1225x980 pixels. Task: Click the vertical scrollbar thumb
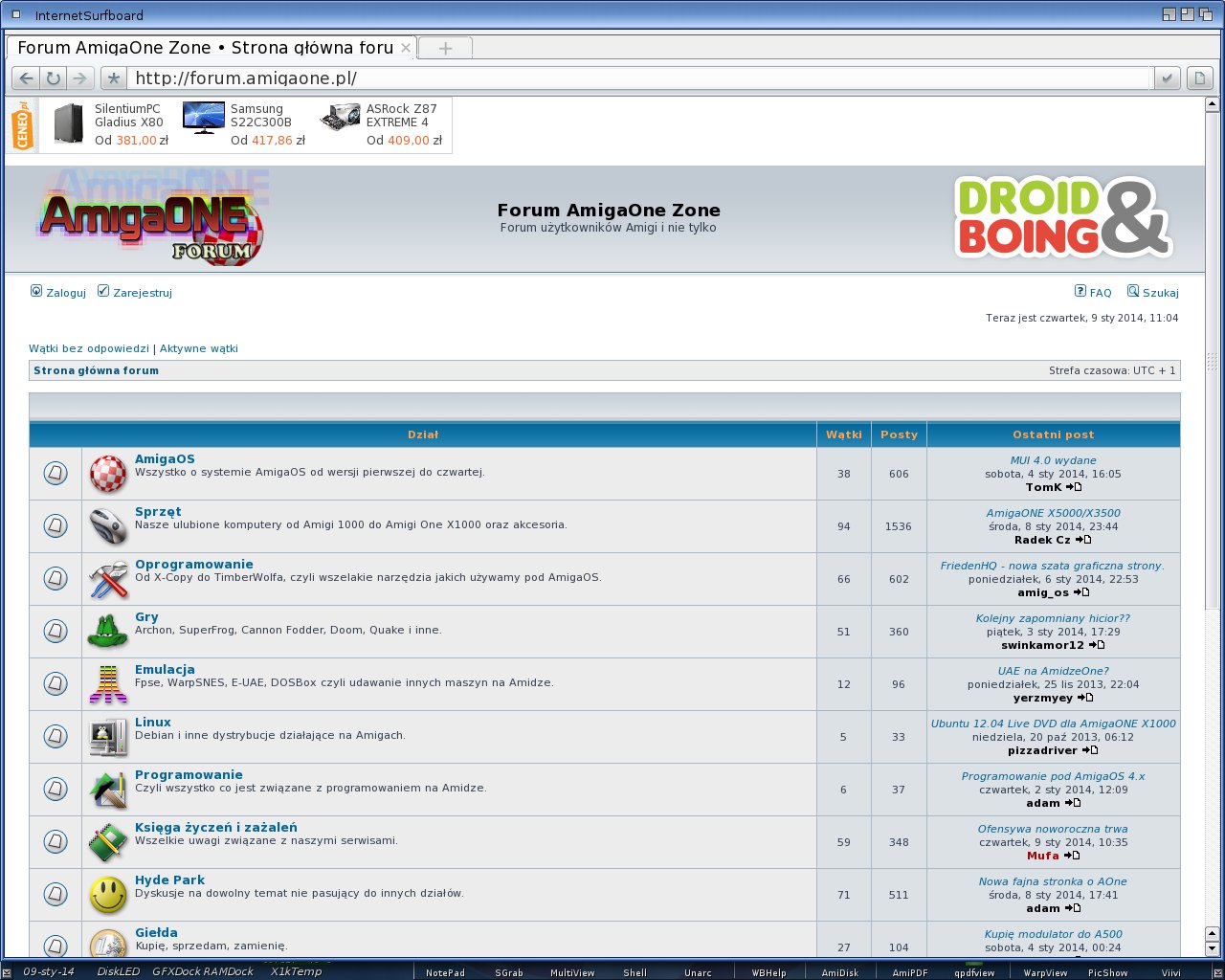(x=1212, y=362)
